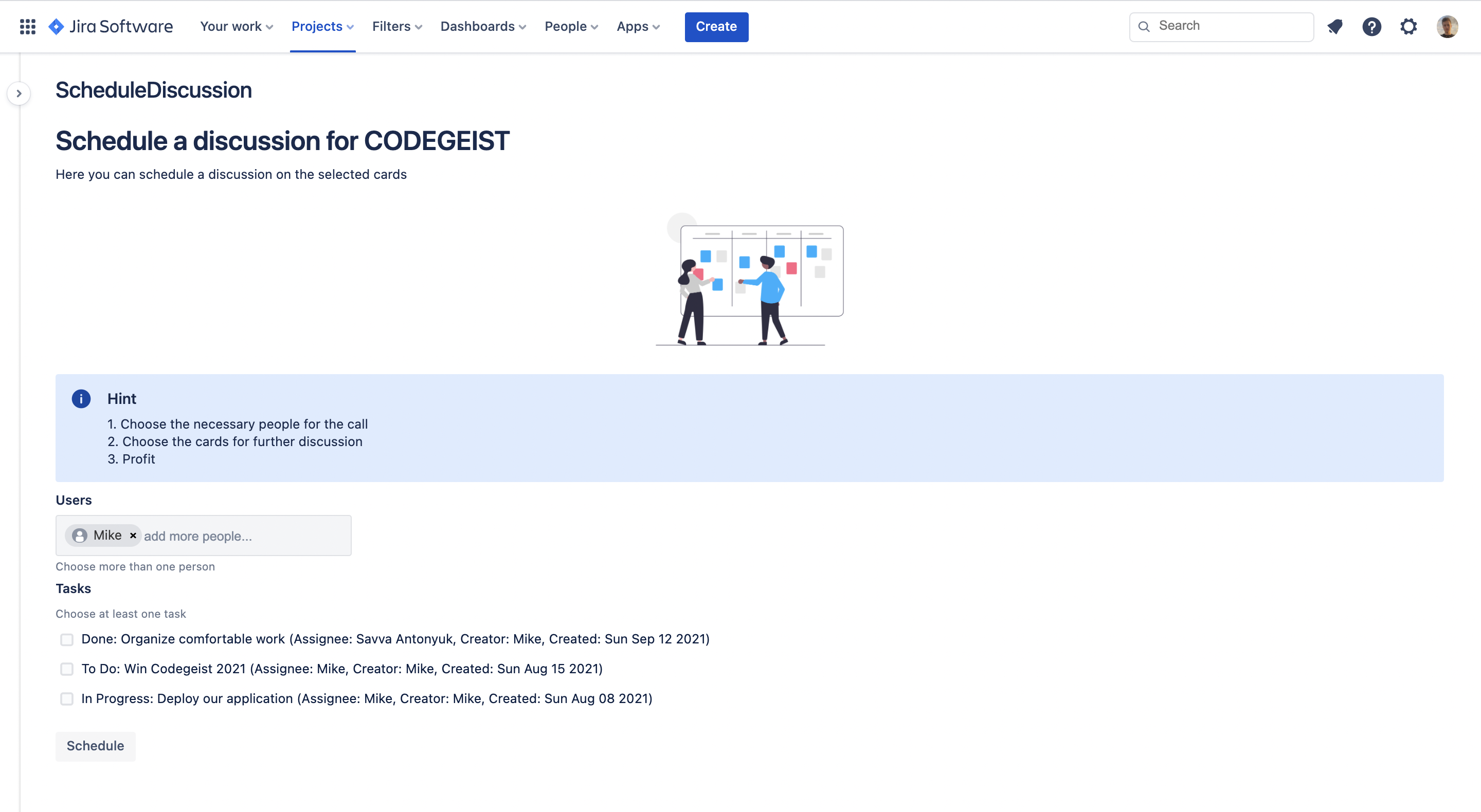The height and width of the screenshot is (812, 1481).
Task: Open the notifications bell icon
Action: pyautogui.click(x=1334, y=26)
